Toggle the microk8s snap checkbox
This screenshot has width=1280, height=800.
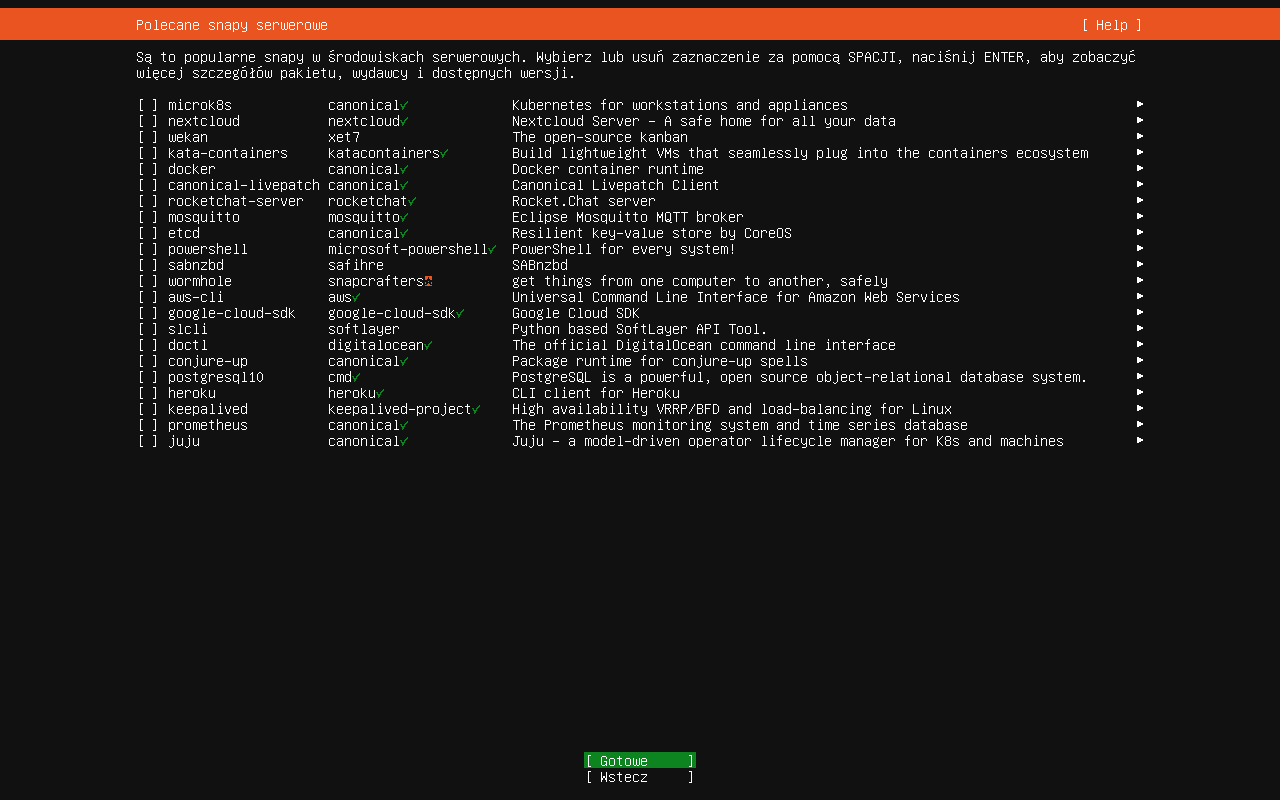(x=148, y=105)
